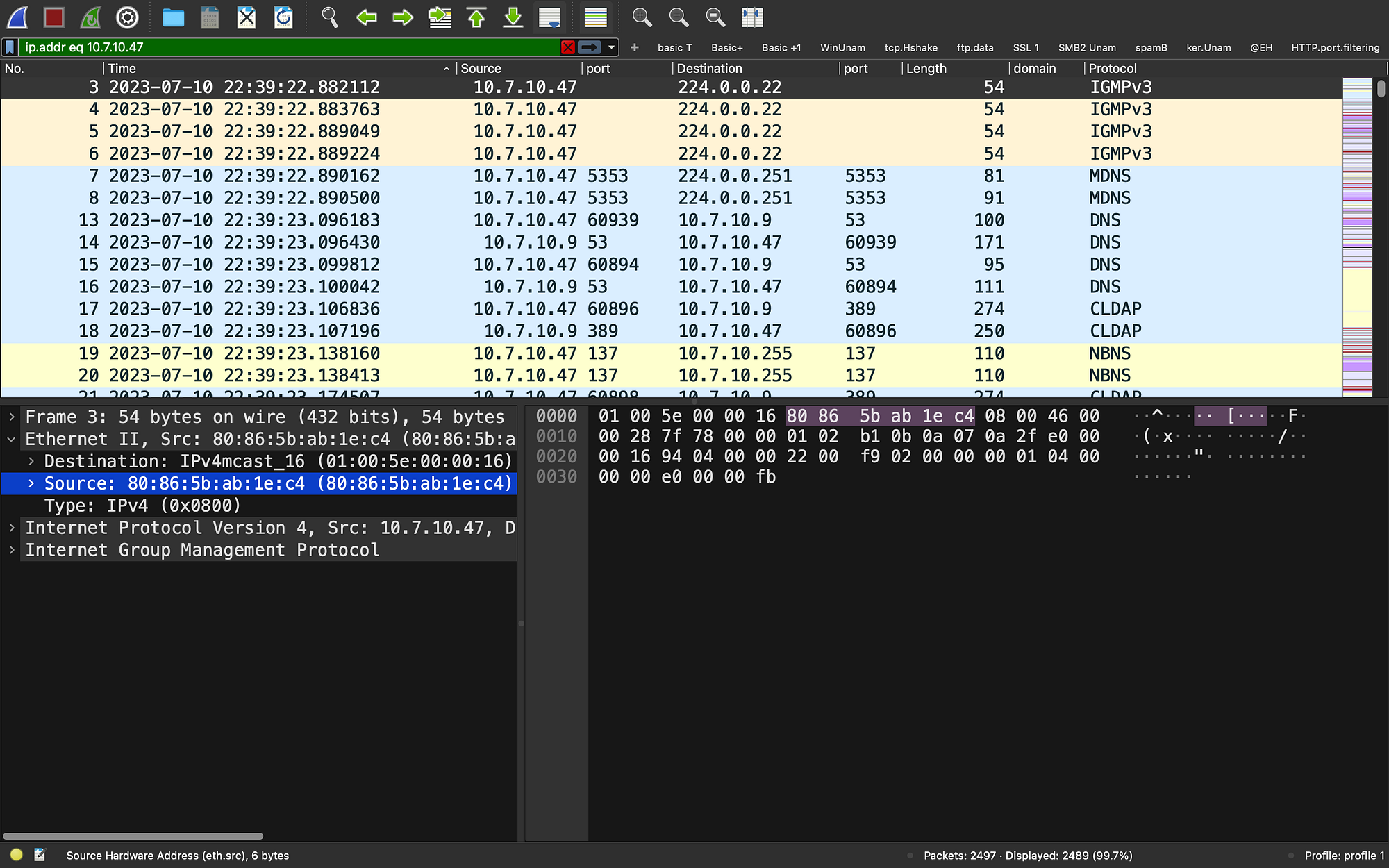Viewport: 1389px width, 868px height.
Task: Apply the 'Basic+' filter button
Action: pyautogui.click(x=726, y=47)
